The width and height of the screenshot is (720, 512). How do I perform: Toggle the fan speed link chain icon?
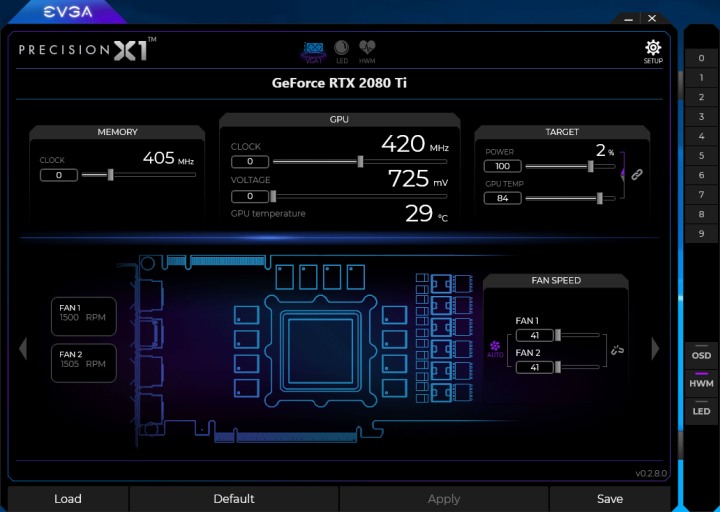618,350
